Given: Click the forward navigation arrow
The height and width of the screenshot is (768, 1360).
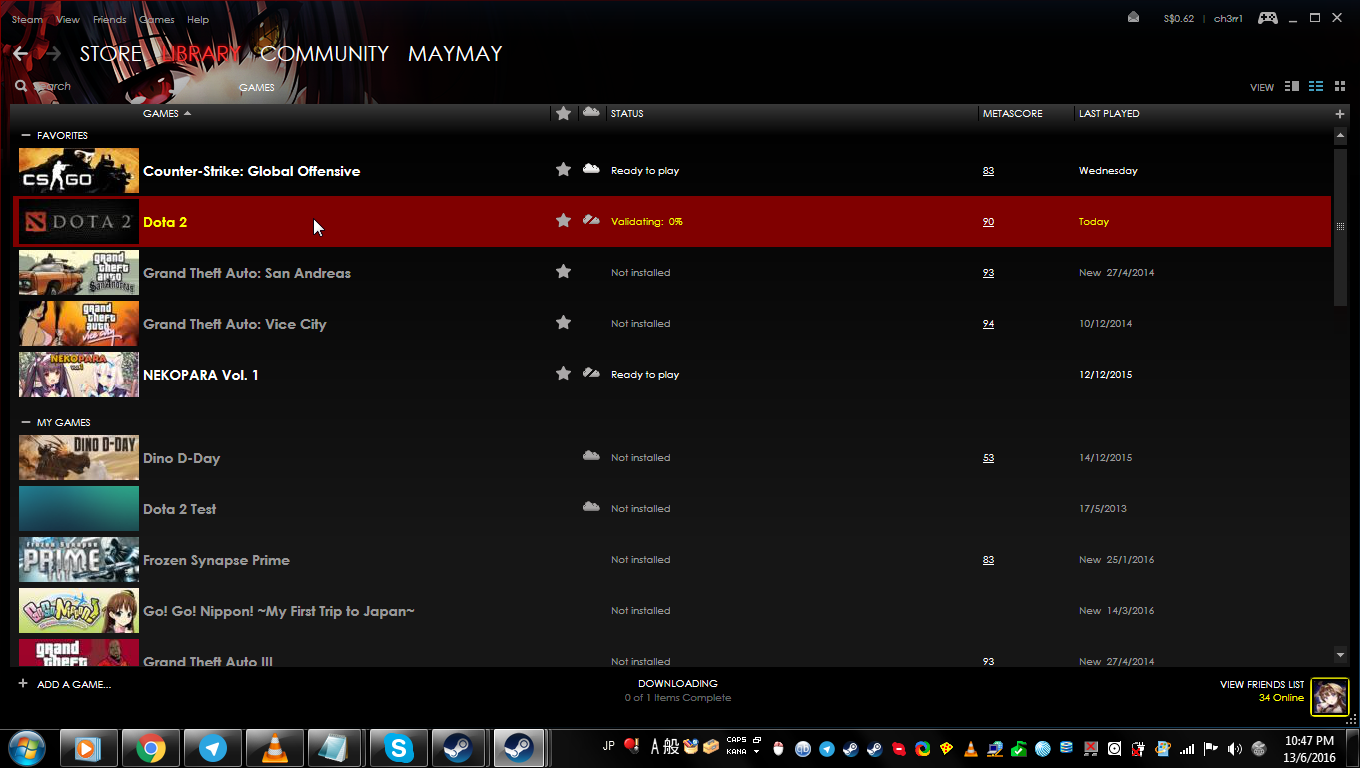Looking at the screenshot, I should tap(53, 54).
